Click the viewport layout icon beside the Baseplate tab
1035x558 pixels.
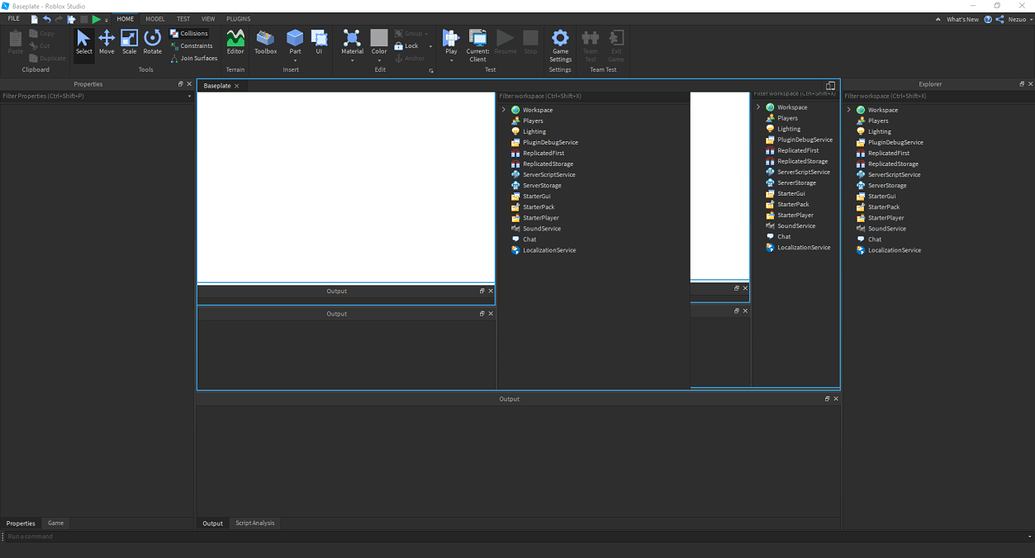click(x=830, y=85)
